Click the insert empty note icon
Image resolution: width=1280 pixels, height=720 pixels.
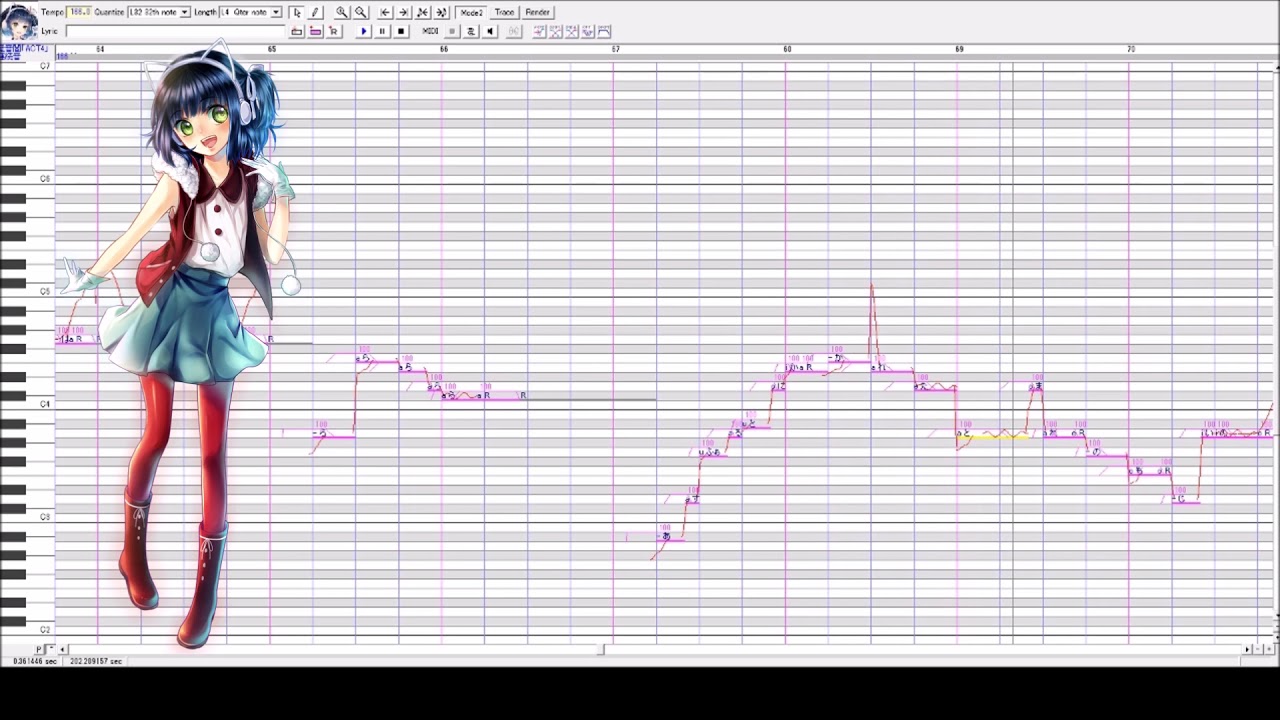click(297, 31)
